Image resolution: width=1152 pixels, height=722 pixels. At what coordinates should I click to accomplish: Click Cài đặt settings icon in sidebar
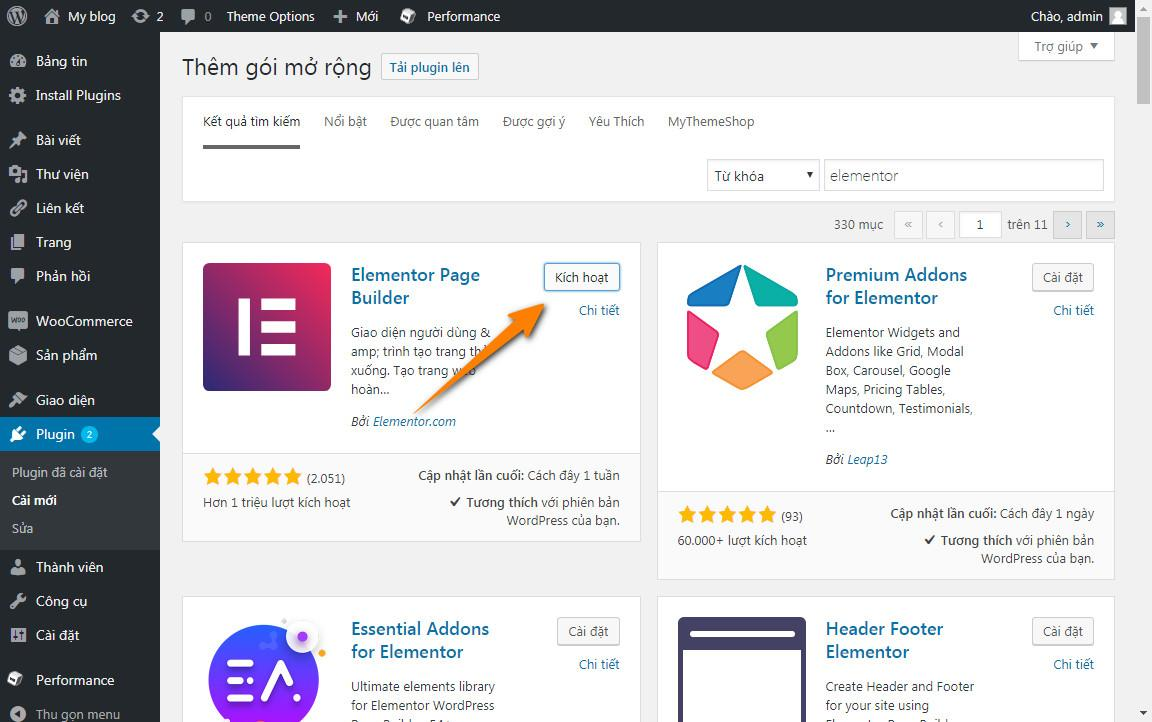(x=18, y=635)
